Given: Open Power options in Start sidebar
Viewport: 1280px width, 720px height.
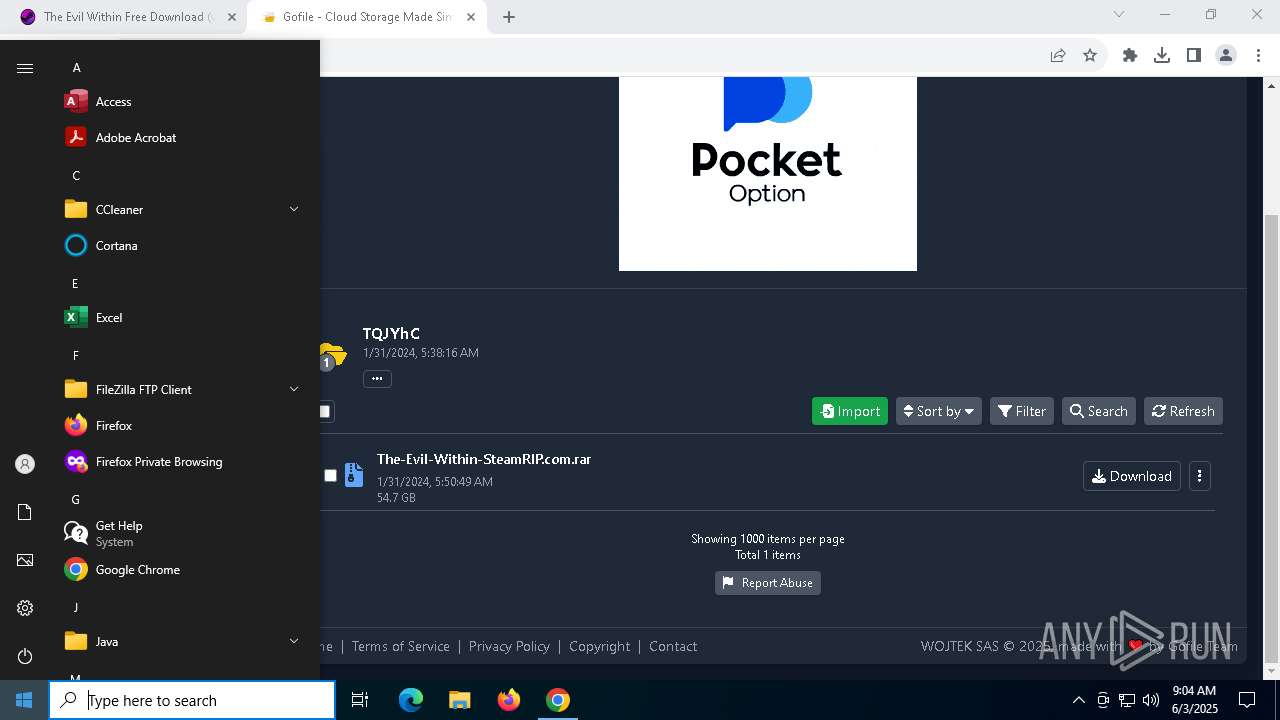Looking at the screenshot, I should tap(25, 656).
